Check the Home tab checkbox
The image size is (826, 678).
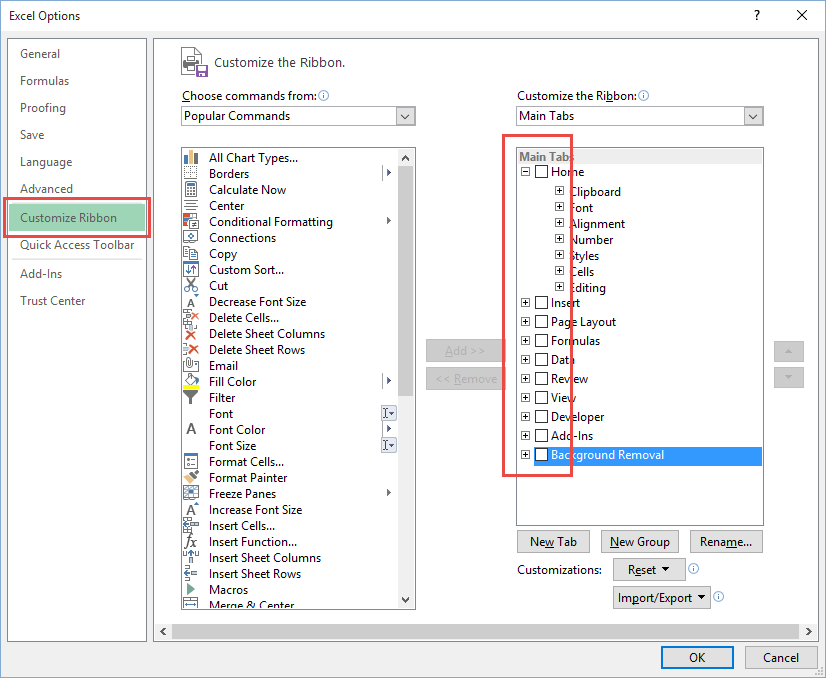click(x=541, y=172)
